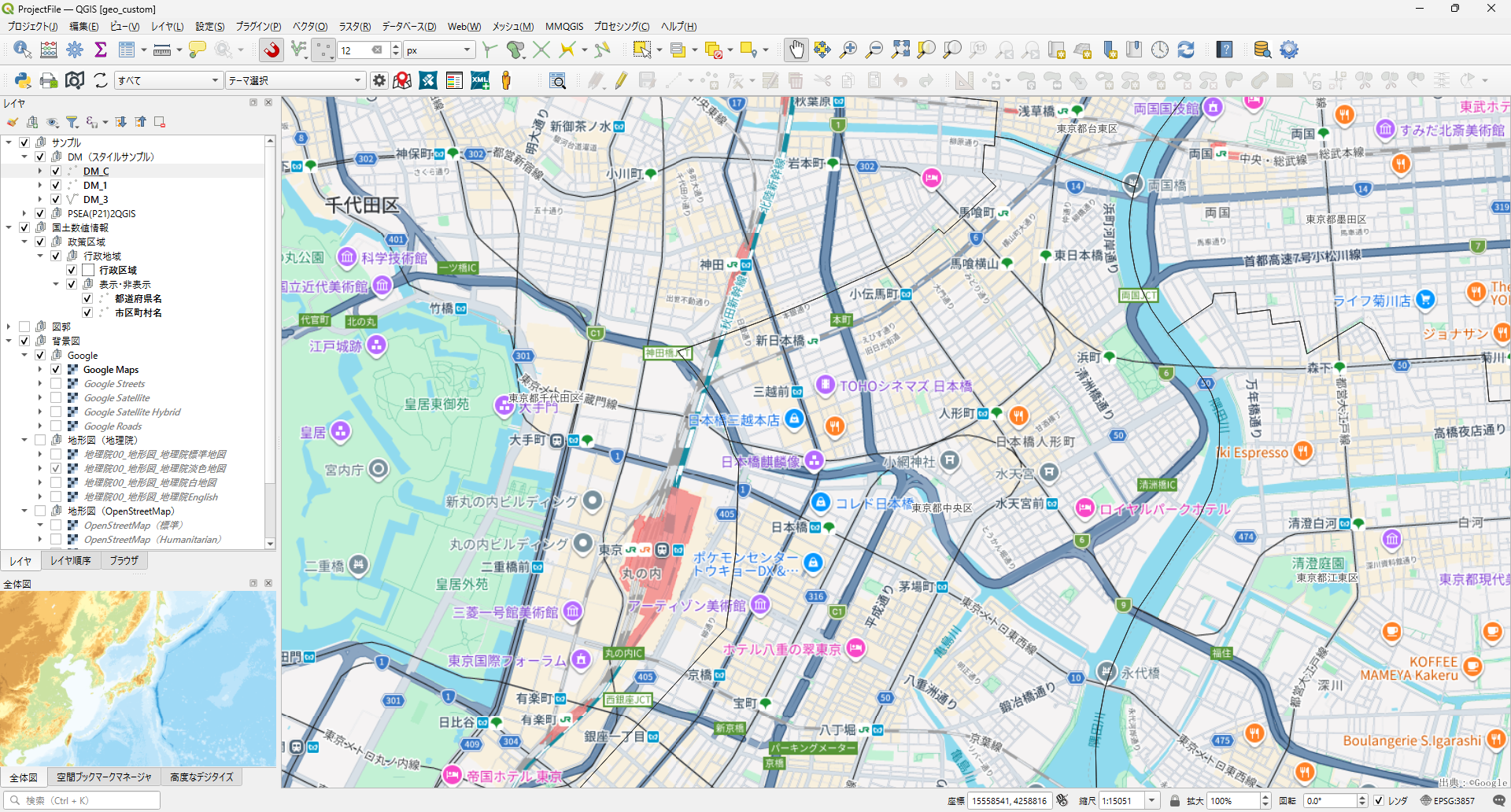Open the scale 1:15051 dropdown

point(1151,800)
